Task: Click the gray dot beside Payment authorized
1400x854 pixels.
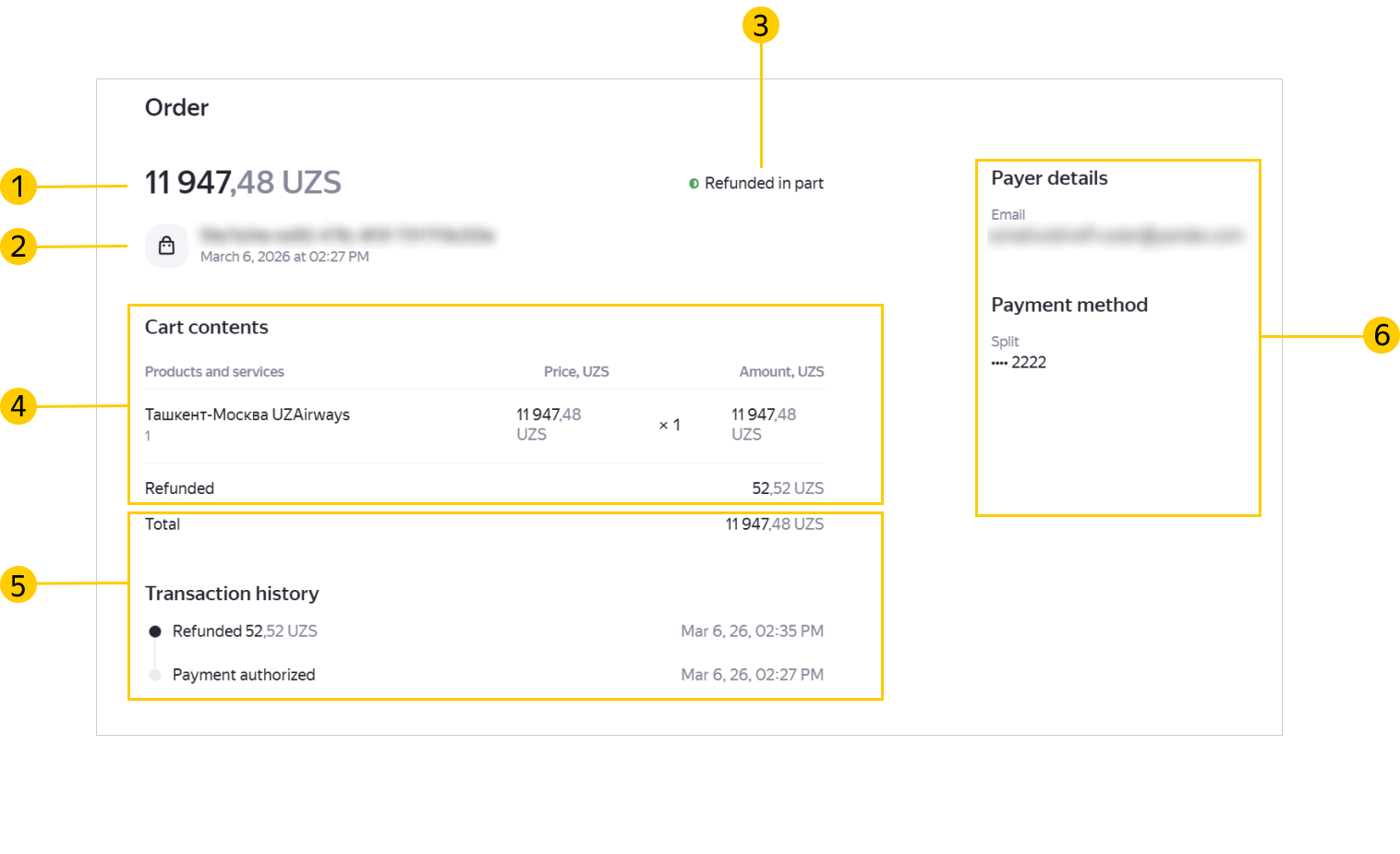Action: click(155, 675)
